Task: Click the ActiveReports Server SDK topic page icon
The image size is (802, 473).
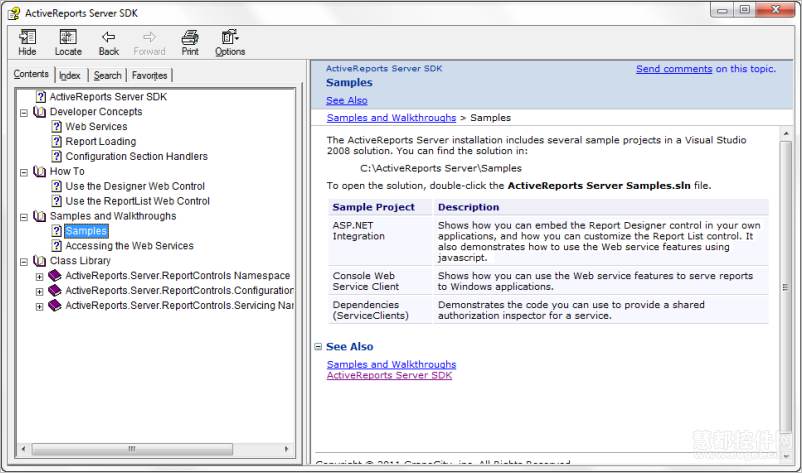Action: pyautogui.click(x=41, y=97)
